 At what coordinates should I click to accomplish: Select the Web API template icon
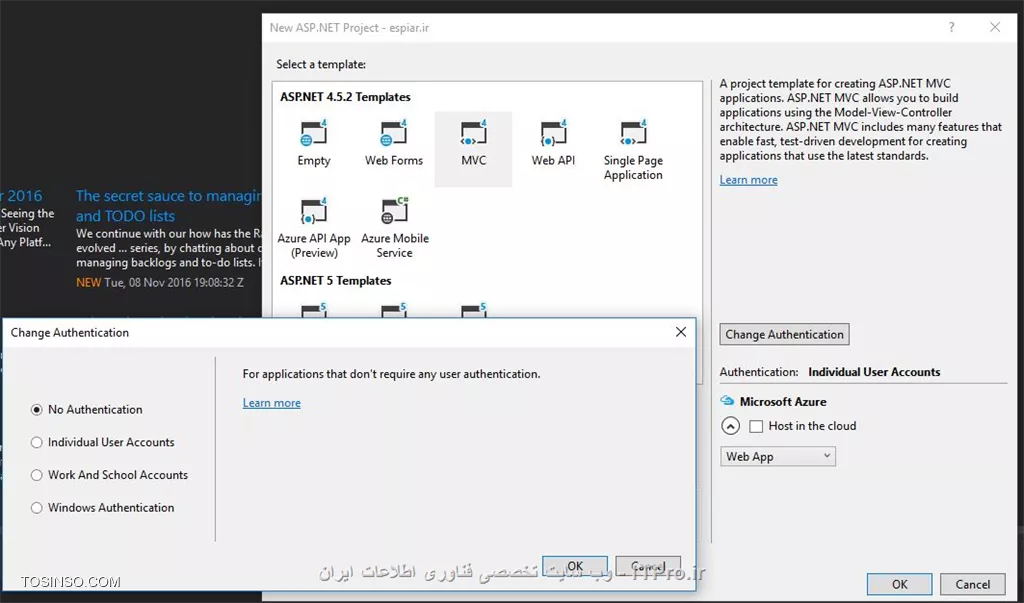553,133
